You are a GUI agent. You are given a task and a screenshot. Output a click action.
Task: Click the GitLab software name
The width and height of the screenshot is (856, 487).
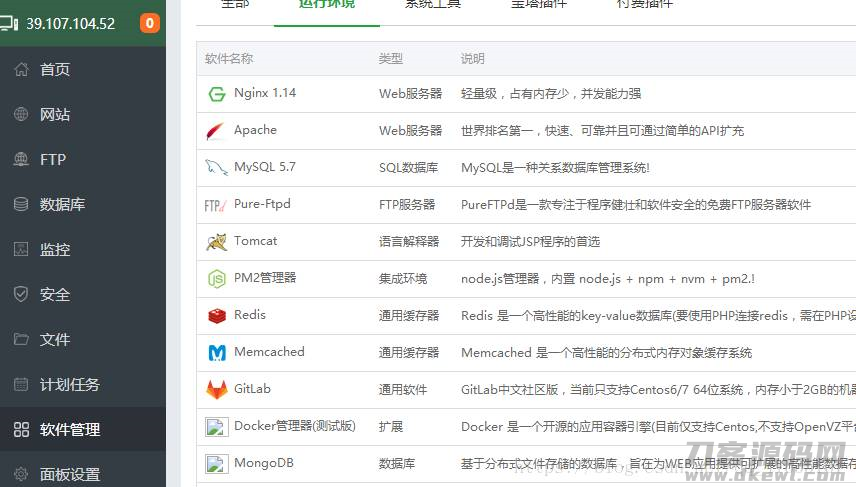252,389
